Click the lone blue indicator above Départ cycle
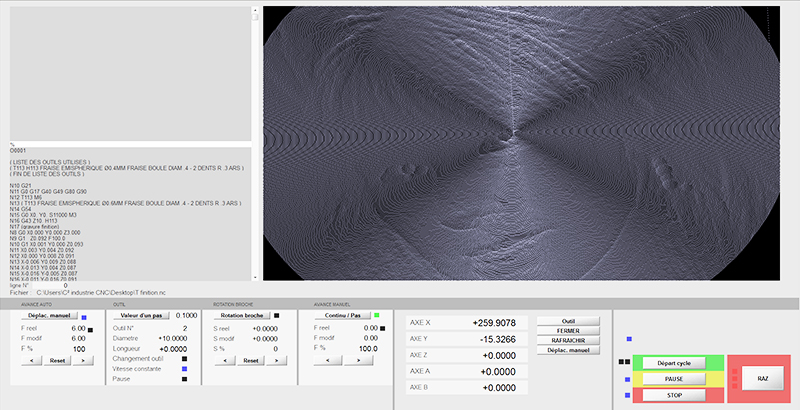This screenshot has width=800, height=410. 629,339
